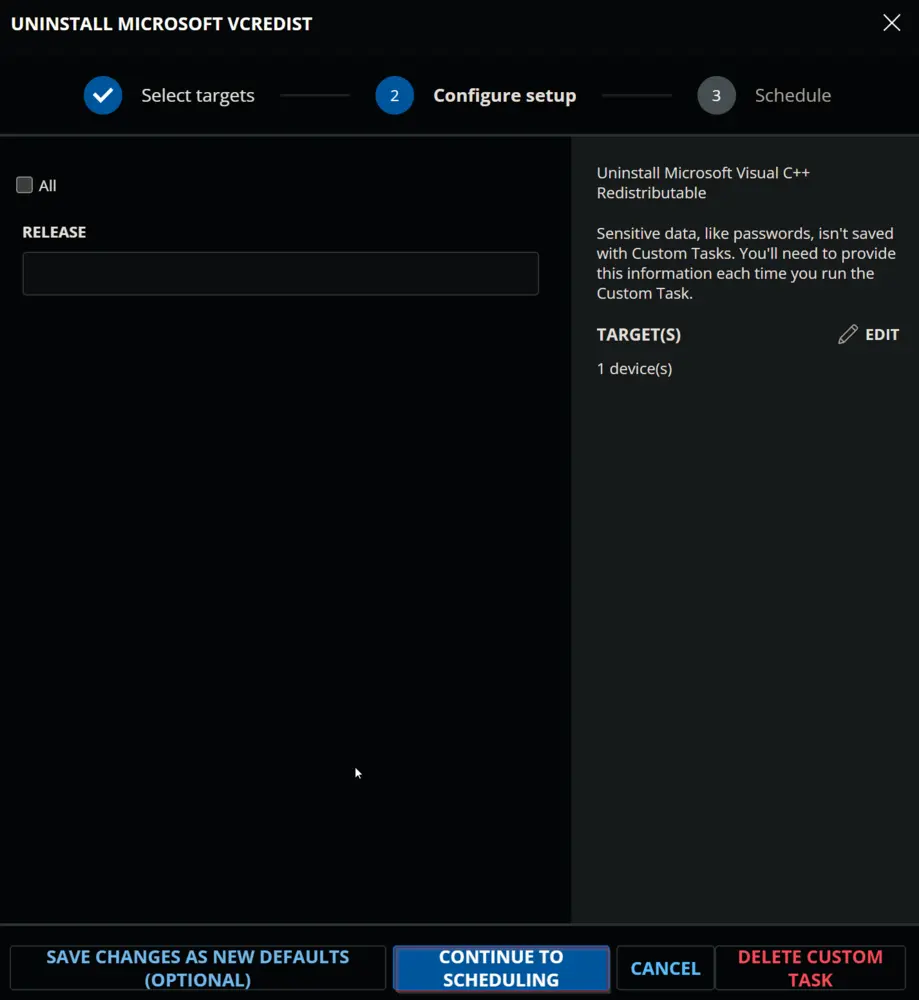Save changes as new defaults
Screen dimensions: 919x1000
point(198,968)
